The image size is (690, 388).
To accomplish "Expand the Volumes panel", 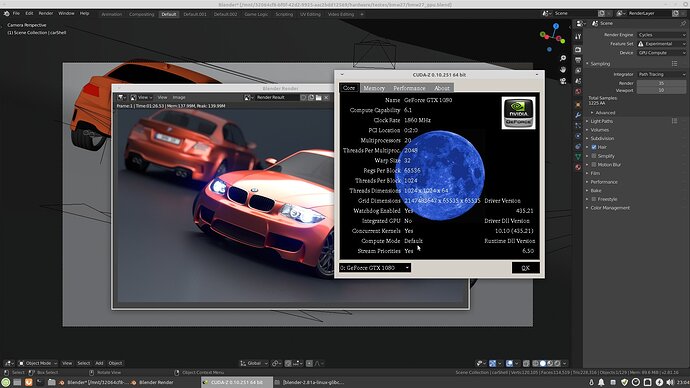I will coord(600,130).
